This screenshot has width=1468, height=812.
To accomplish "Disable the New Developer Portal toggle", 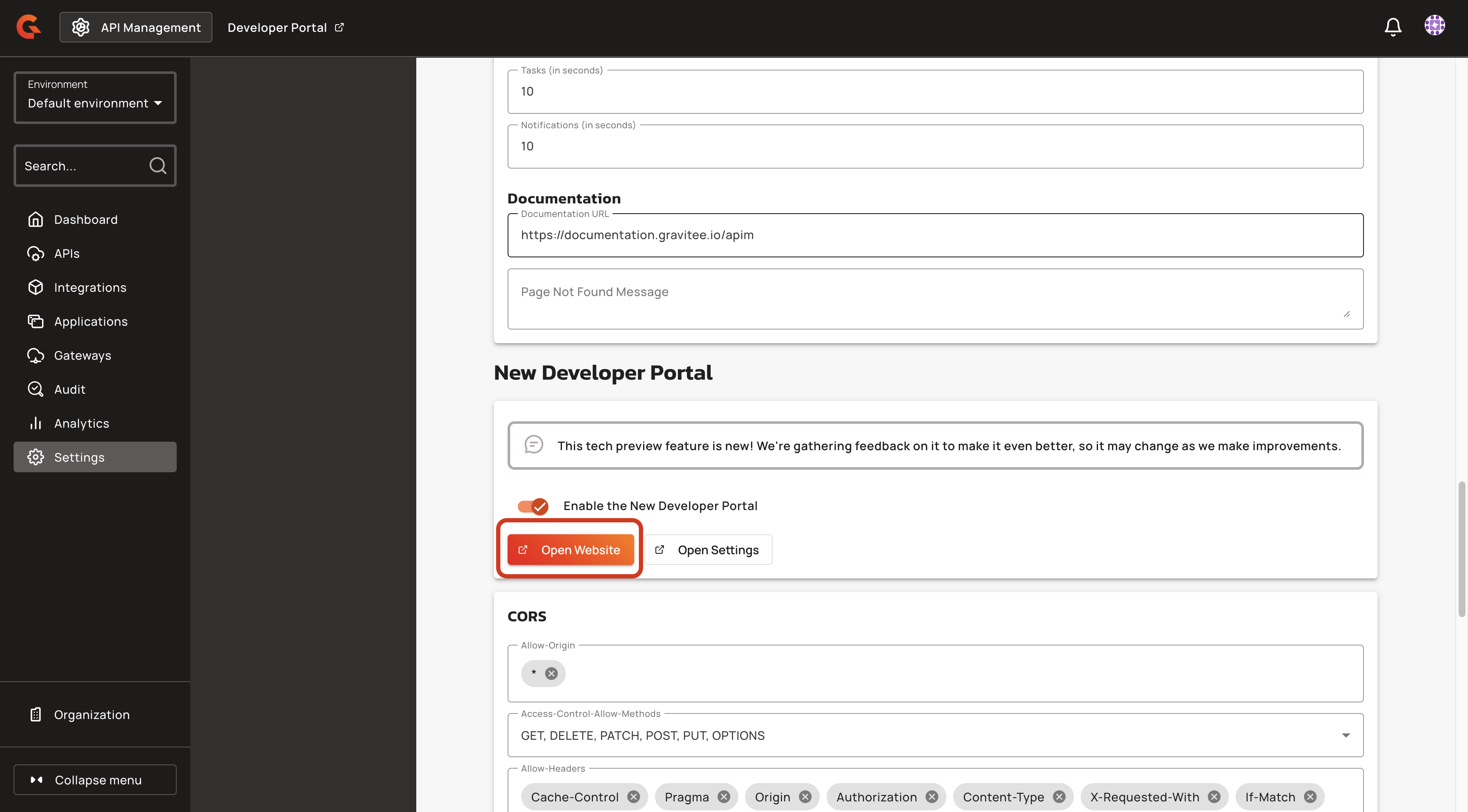I will (534, 506).
